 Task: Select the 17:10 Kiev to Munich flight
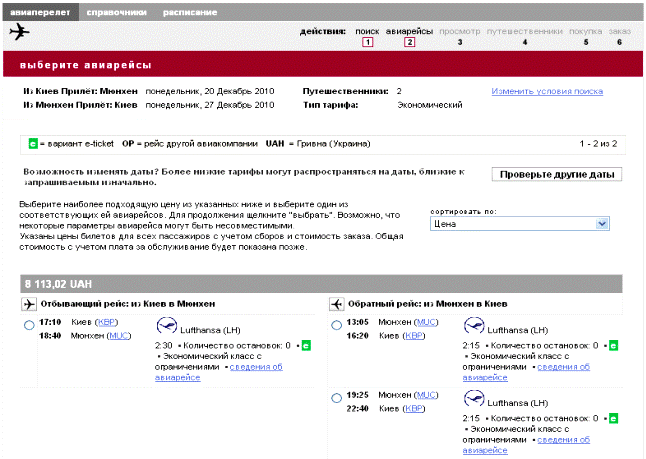coord(29,325)
